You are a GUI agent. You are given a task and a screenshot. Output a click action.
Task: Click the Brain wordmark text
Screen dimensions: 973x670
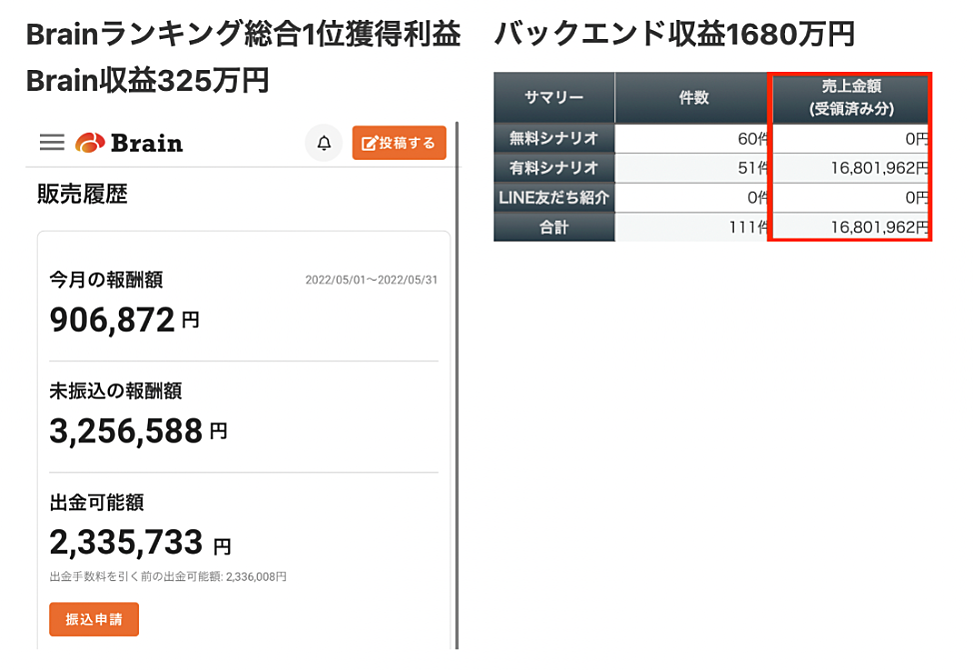pos(146,143)
